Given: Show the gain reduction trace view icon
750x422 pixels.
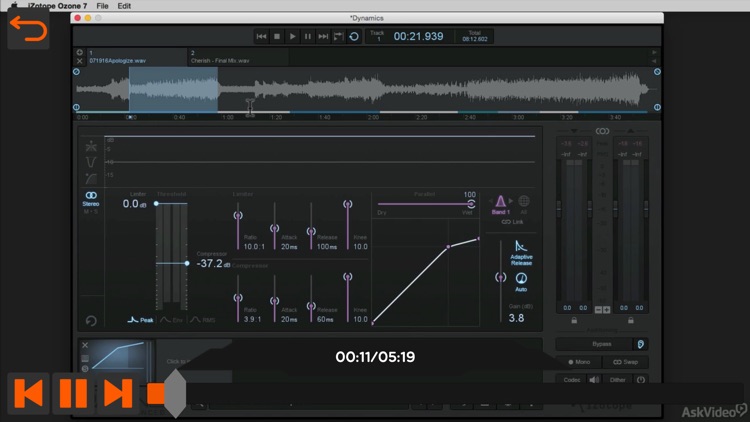Looking at the screenshot, I should coord(91,146).
